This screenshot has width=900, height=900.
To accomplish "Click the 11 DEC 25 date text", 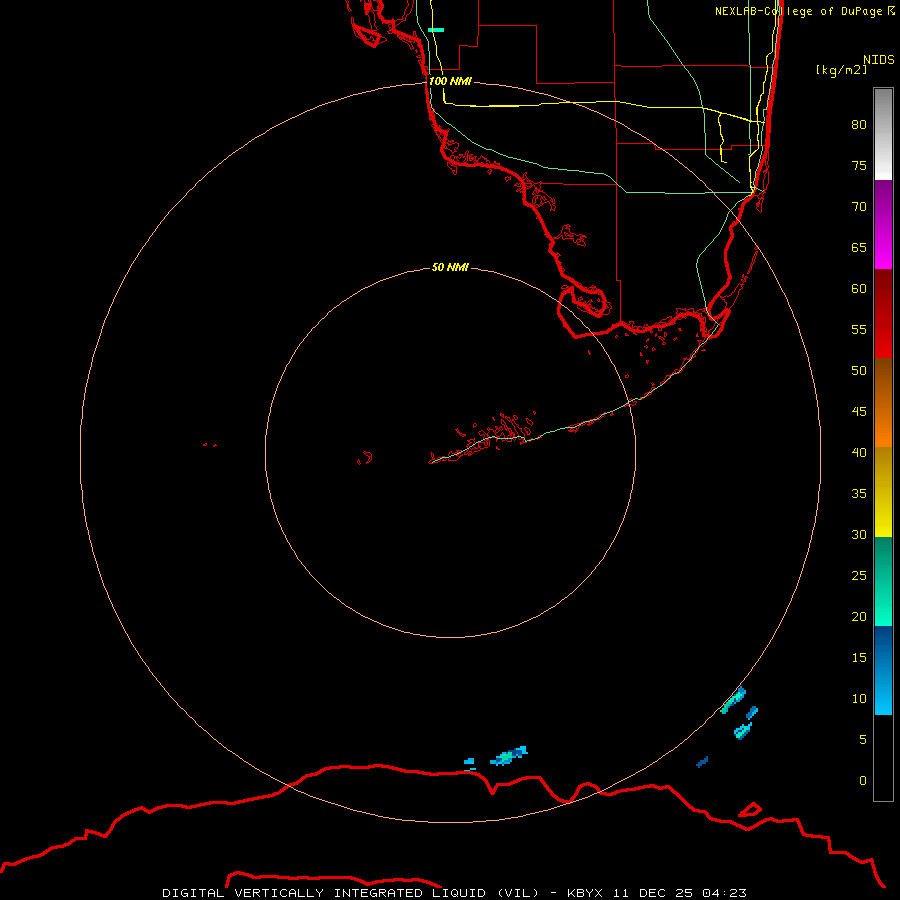I will [653, 893].
